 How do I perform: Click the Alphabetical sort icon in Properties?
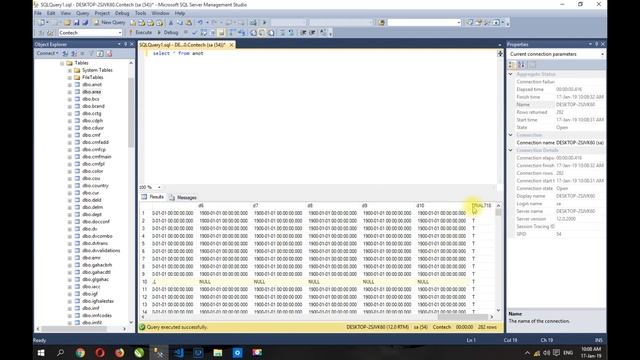click(x=521, y=64)
